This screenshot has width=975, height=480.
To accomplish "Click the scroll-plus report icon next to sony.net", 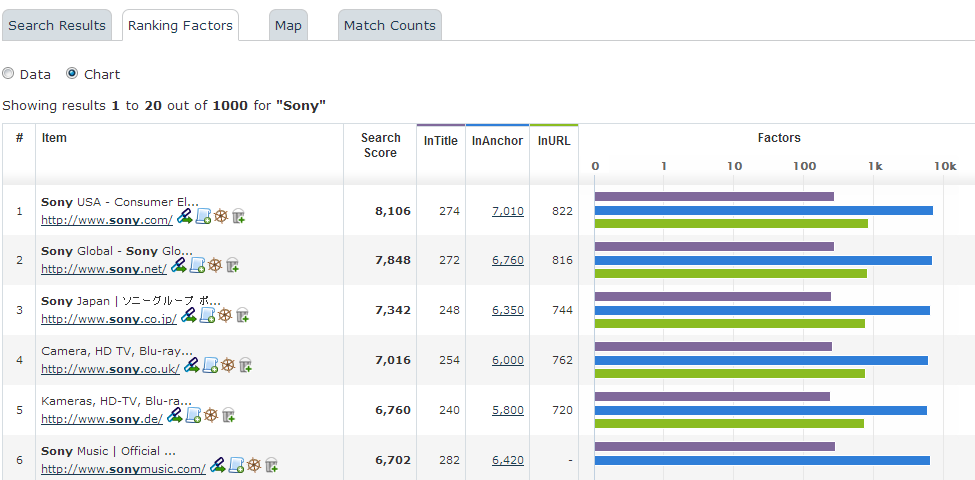I will [198, 265].
